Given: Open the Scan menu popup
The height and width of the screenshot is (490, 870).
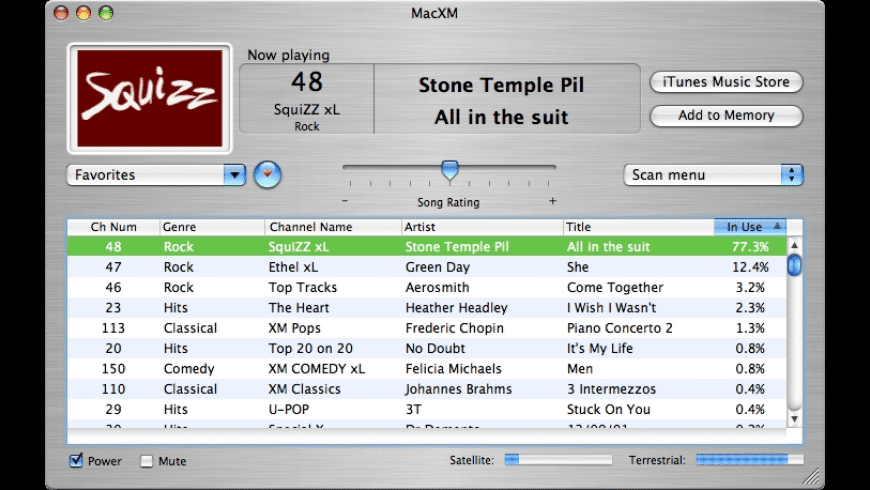Looking at the screenshot, I should [x=713, y=175].
